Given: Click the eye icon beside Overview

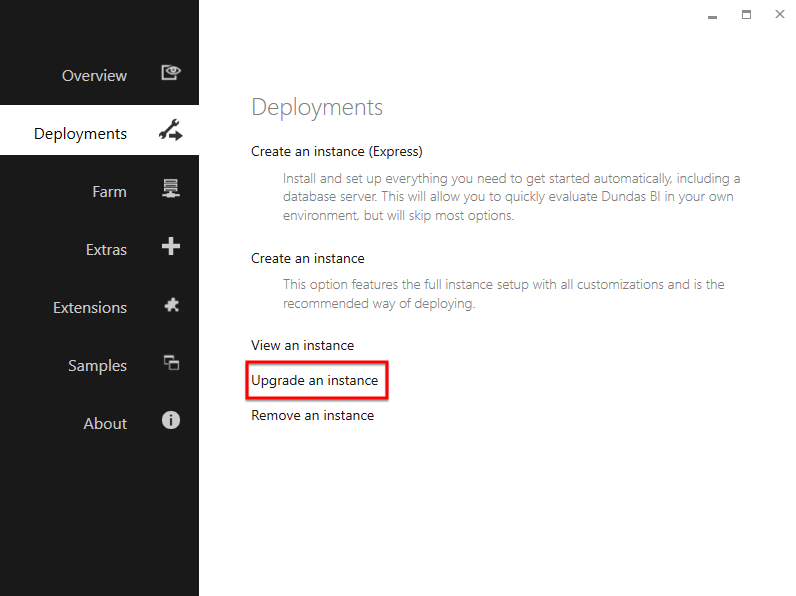Looking at the screenshot, I should [x=171, y=73].
